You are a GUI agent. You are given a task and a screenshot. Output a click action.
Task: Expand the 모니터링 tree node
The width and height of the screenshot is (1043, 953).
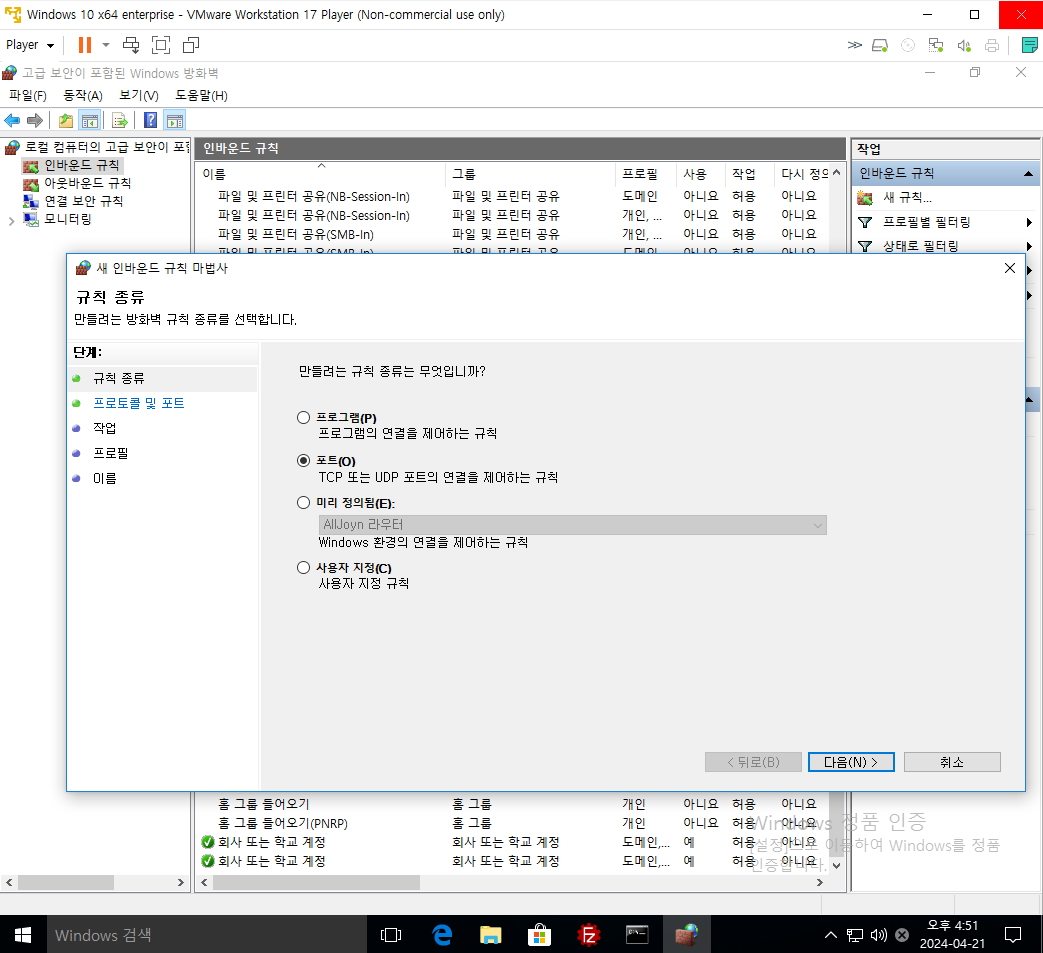click(11, 221)
